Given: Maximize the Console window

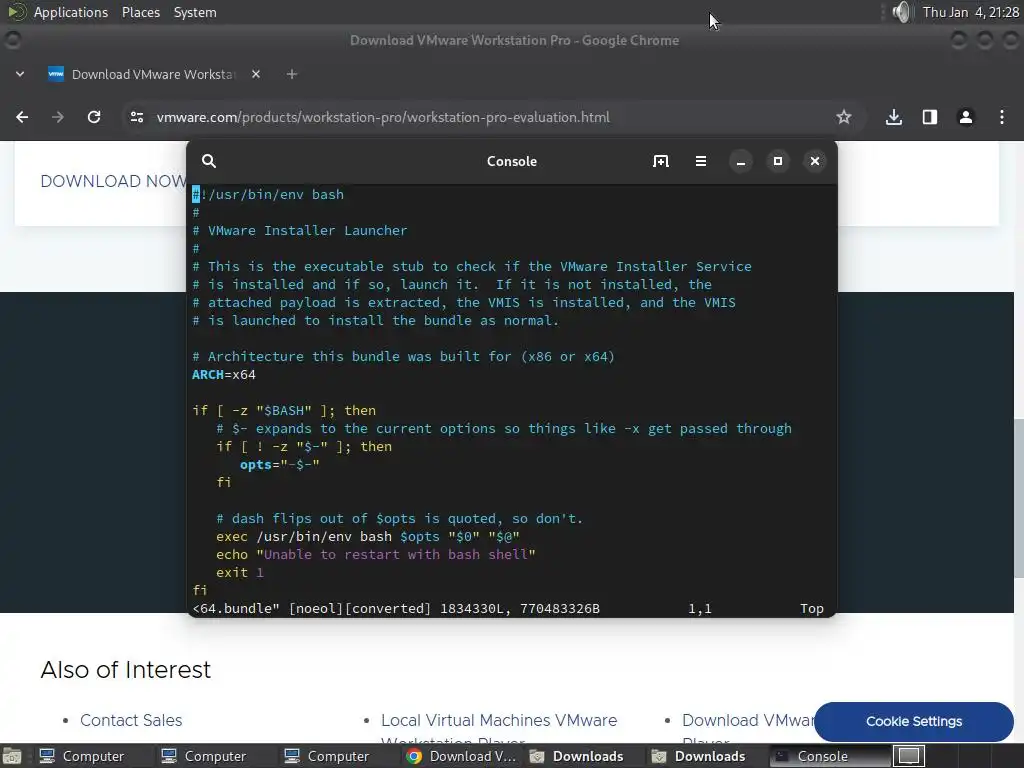Looking at the screenshot, I should (778, 161).
